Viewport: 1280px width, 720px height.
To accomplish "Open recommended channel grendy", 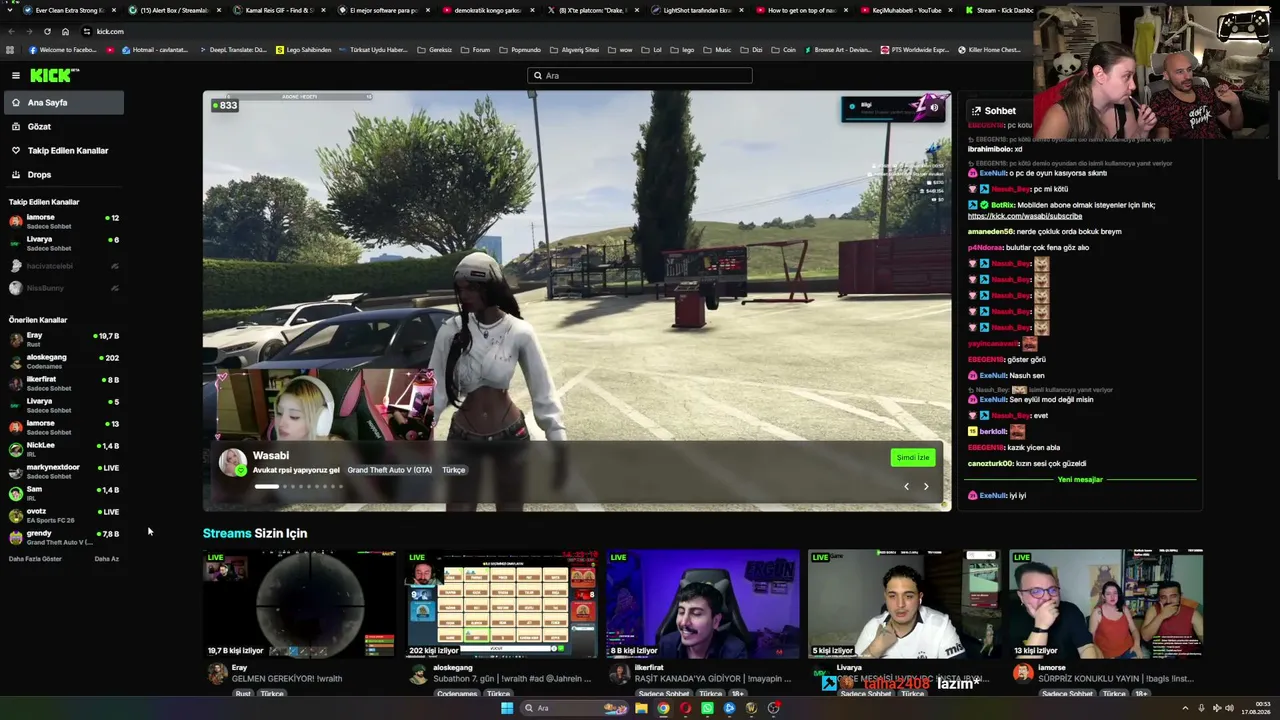I will tap(64, 537).
